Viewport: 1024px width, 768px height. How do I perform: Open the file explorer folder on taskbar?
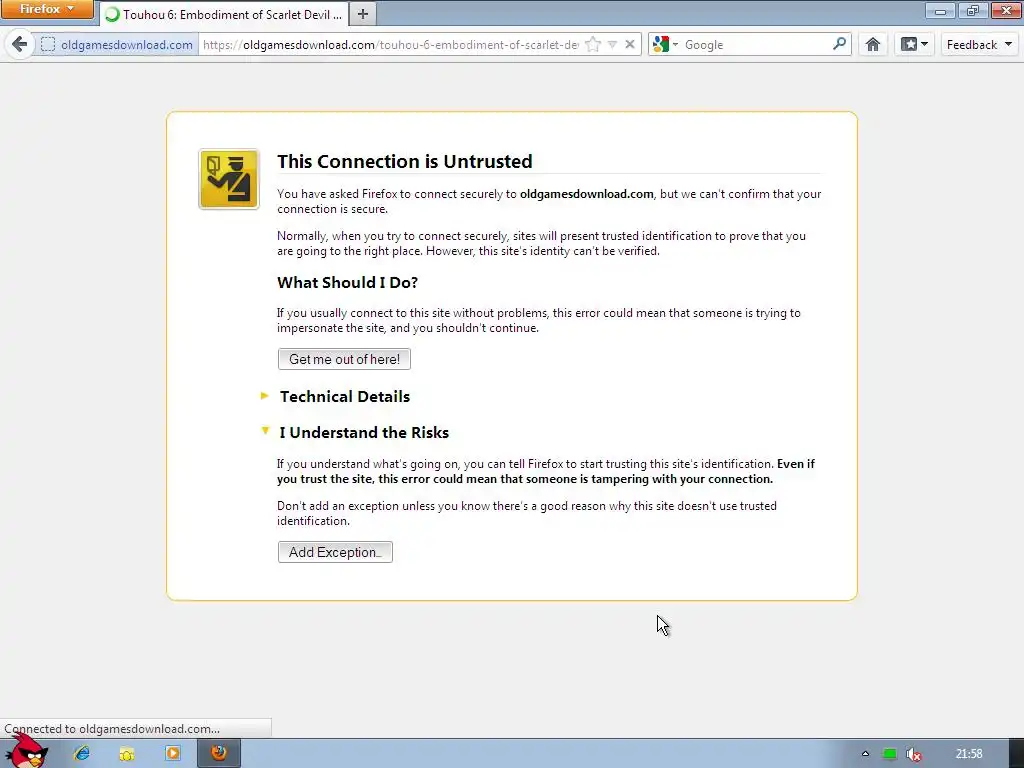click(x=127, y=754)
